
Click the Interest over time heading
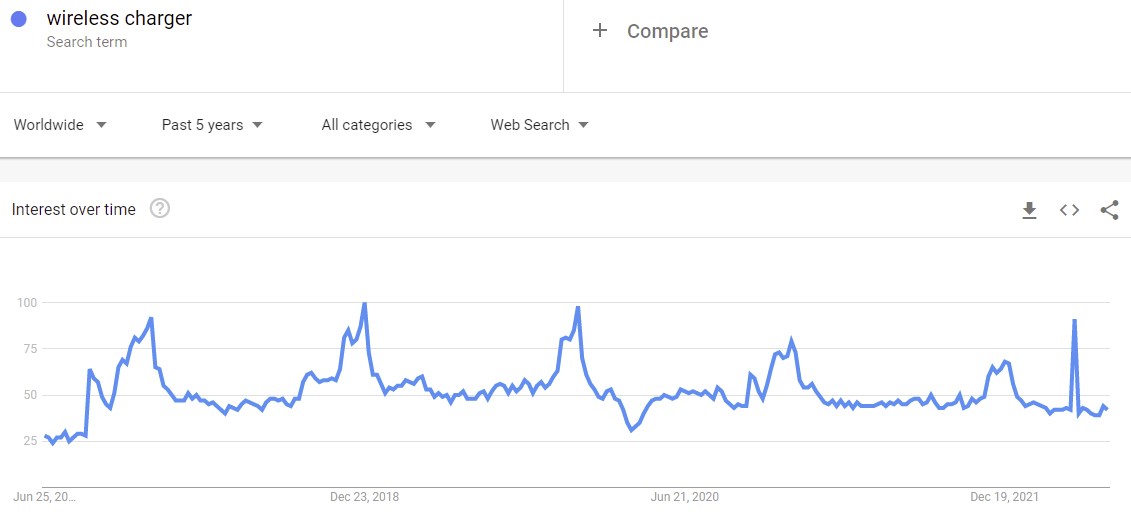click(x=73, y=210)
